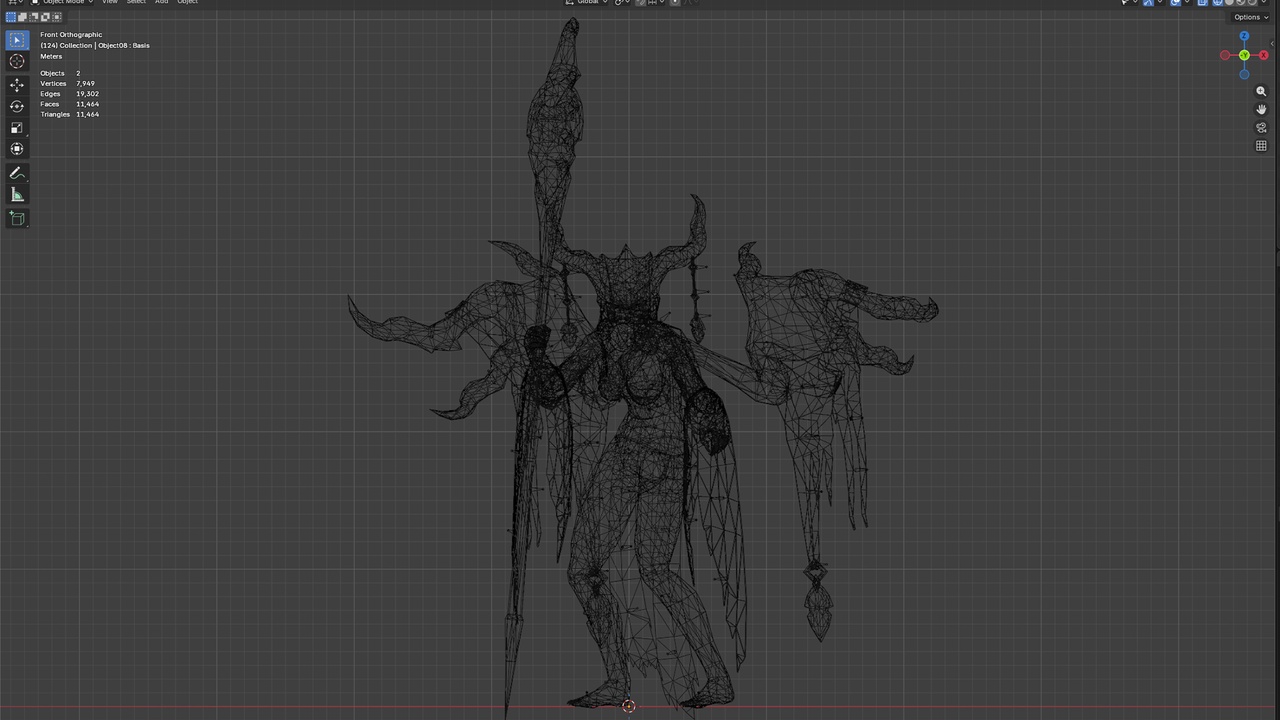Open the Object menu
Viewport: 1280px width, 720px height.
coord(188,2)
